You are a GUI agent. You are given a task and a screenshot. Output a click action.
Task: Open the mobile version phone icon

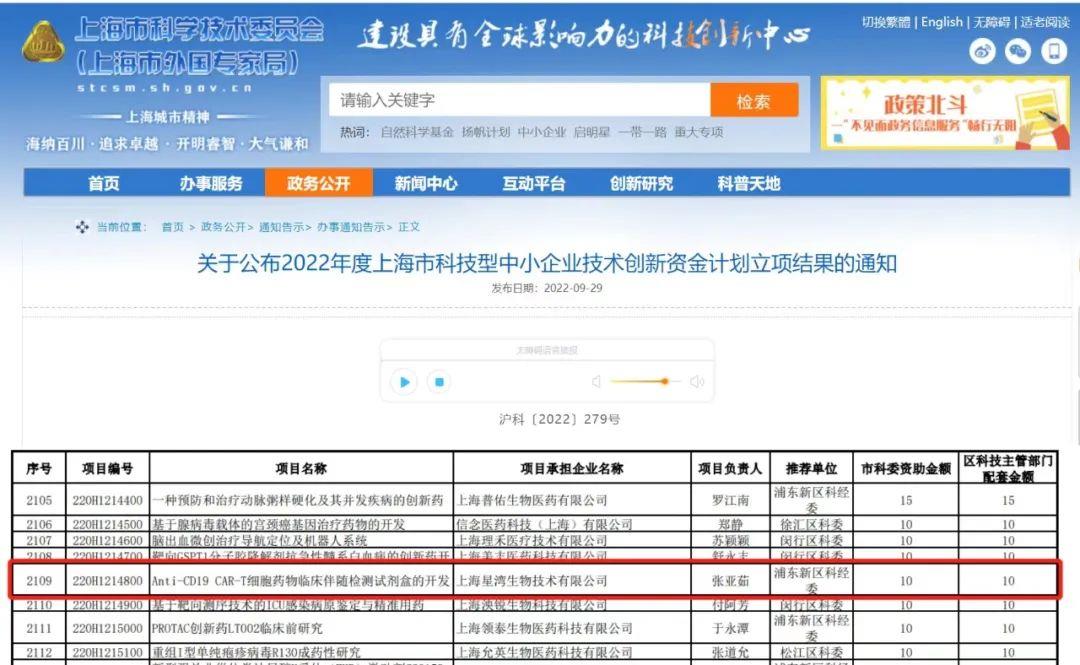coord(1054,51)
